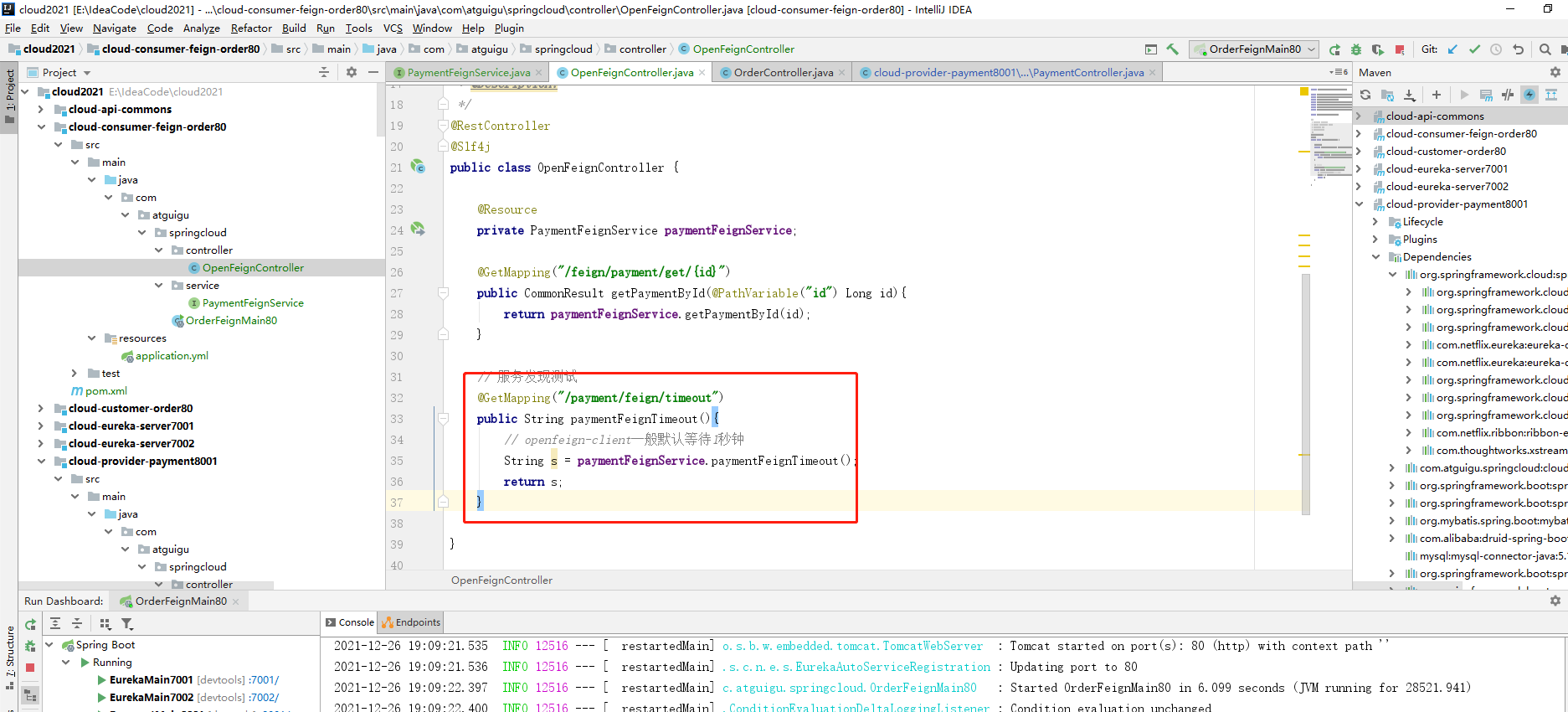Switch to PaymentFeignService.java tab
The image size is (1568, 712).
(x=469, y=73)
